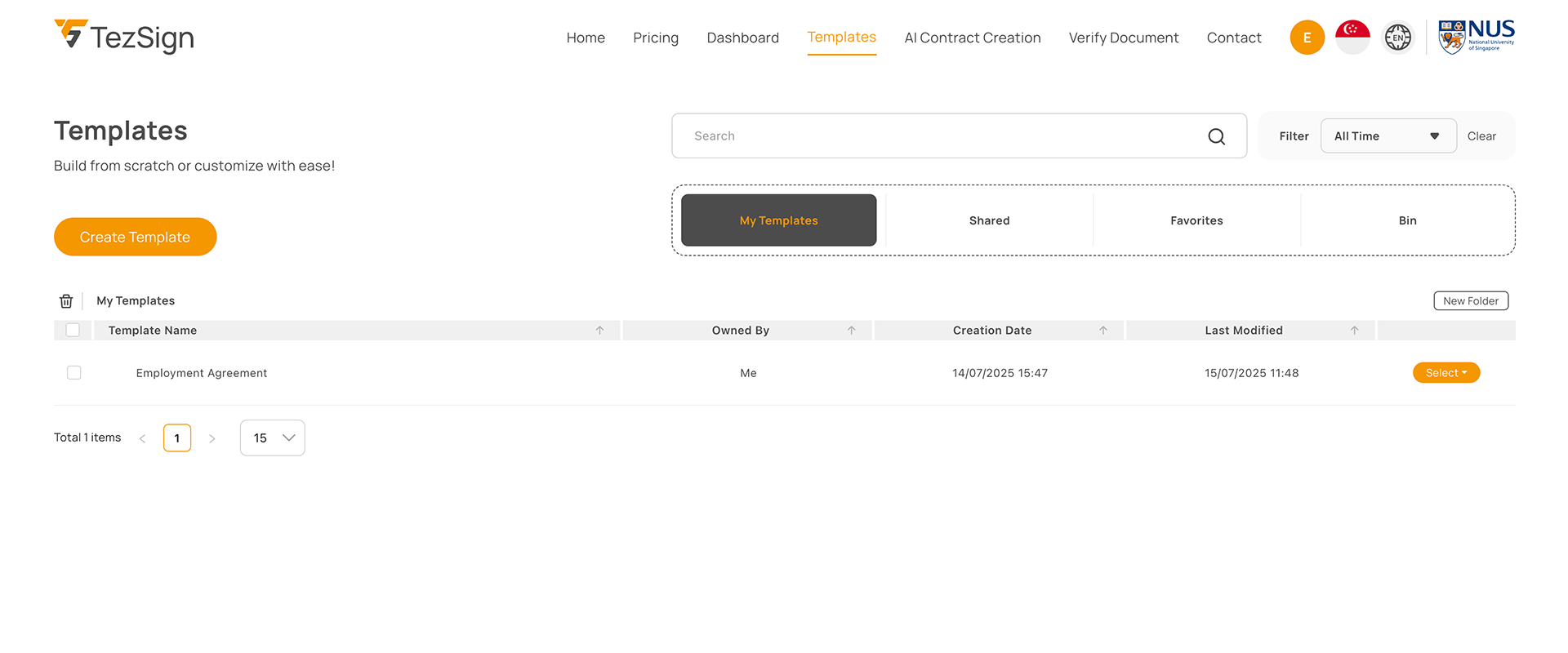This screenshot has width=1568, height=653.
Task: Click the search magnifier icon
Action: pyautogui.click(x=1216, y=136)
